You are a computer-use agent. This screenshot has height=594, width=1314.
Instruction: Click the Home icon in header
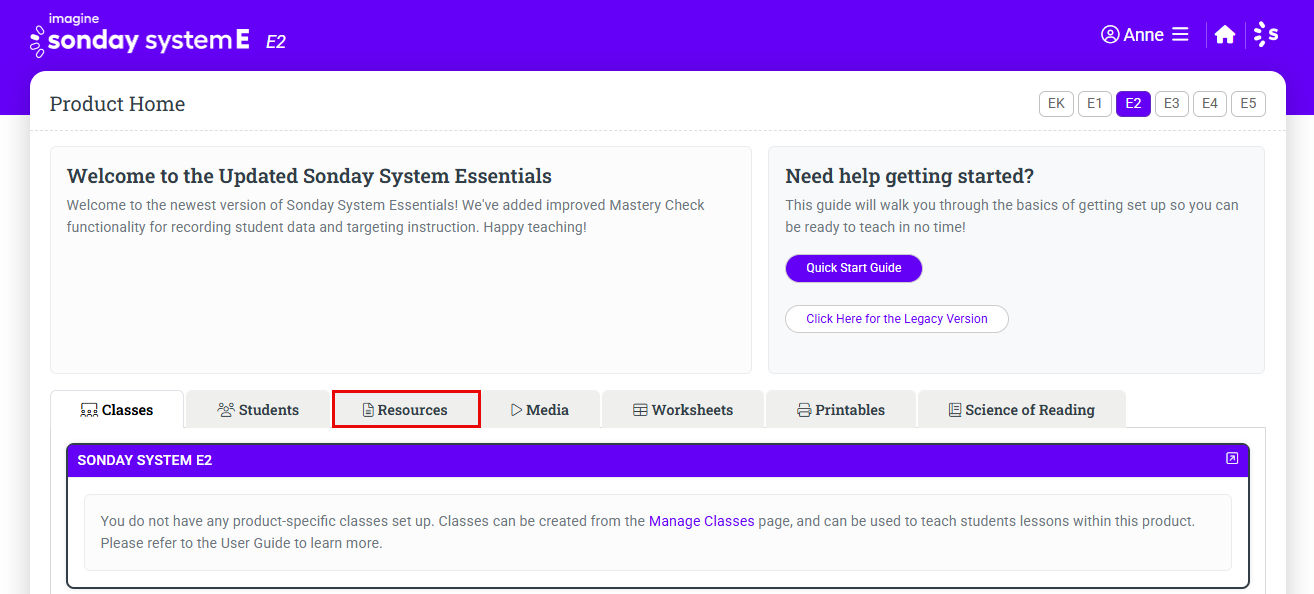pyautogui.click(x=1225, y=35)
